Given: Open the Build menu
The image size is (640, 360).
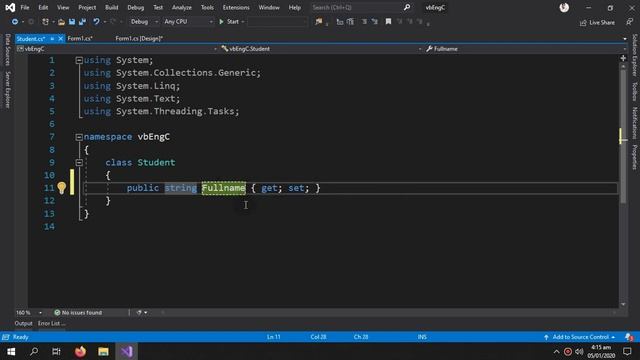Looking at the screenshot, I should (x=111, y=7).
